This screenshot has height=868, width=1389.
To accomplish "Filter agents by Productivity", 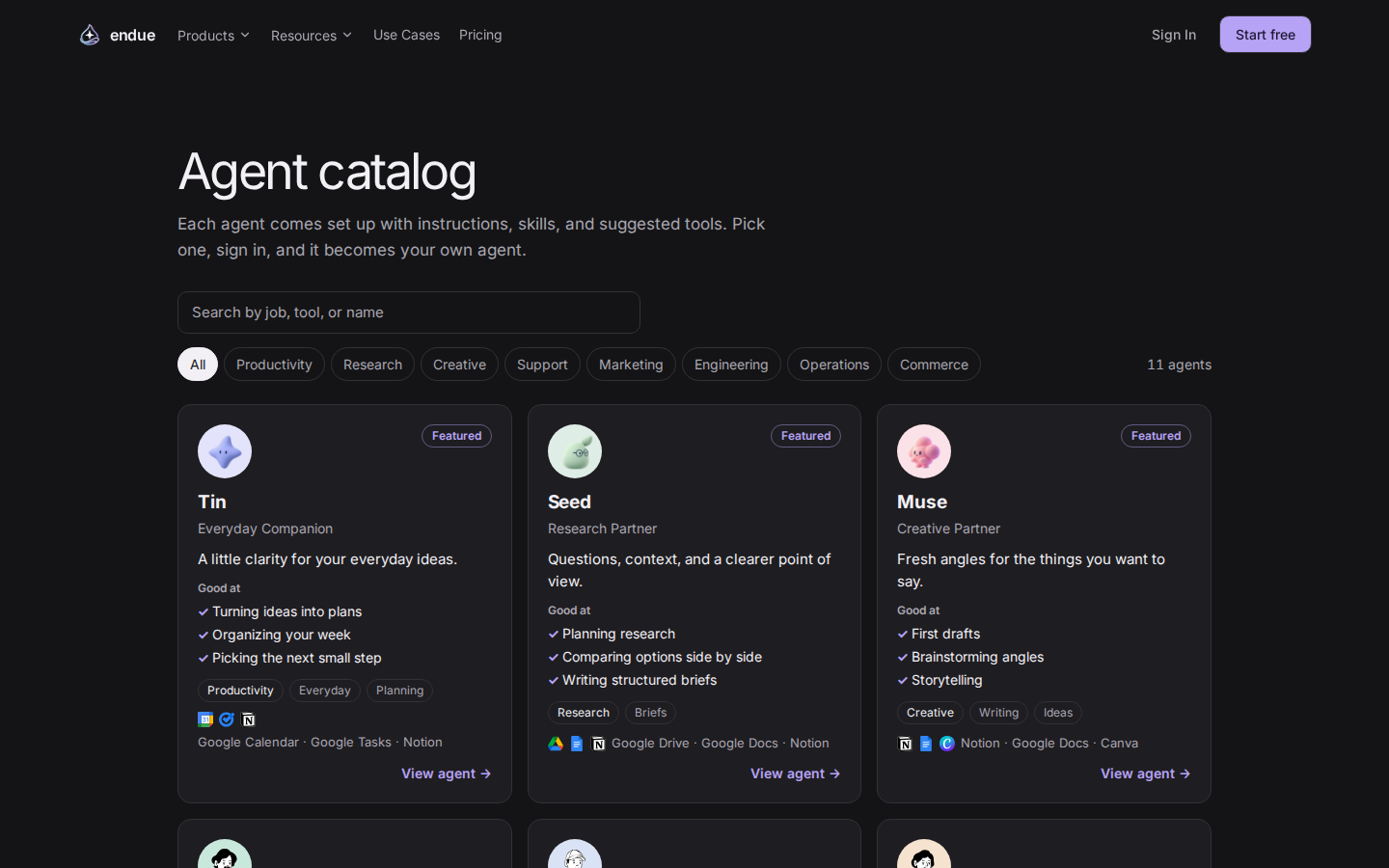I will tap(274, 365).
